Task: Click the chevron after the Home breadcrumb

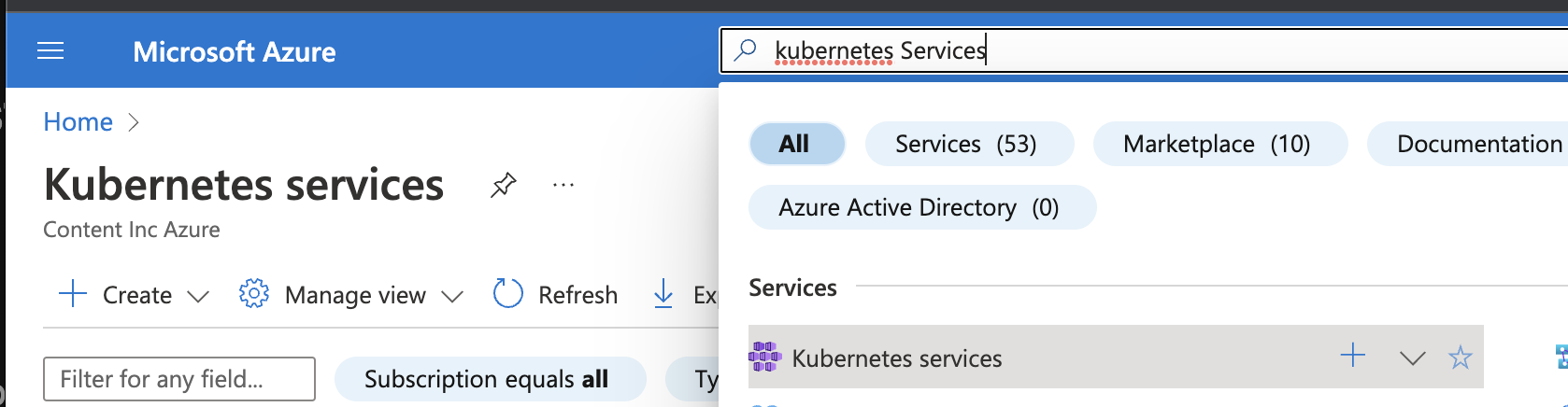Action: click(x=134, y=122)
